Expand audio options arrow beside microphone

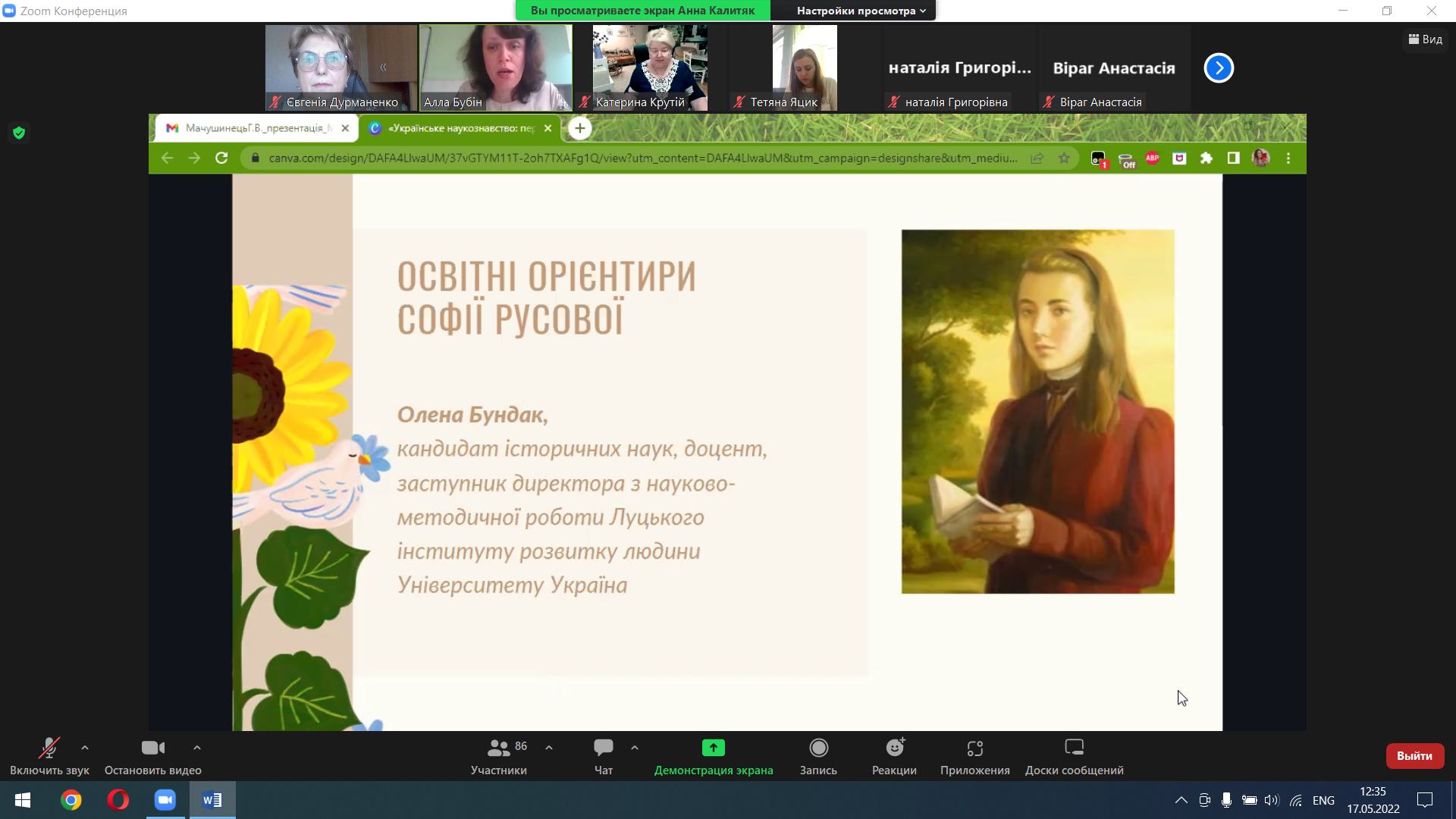click(85, 748)
